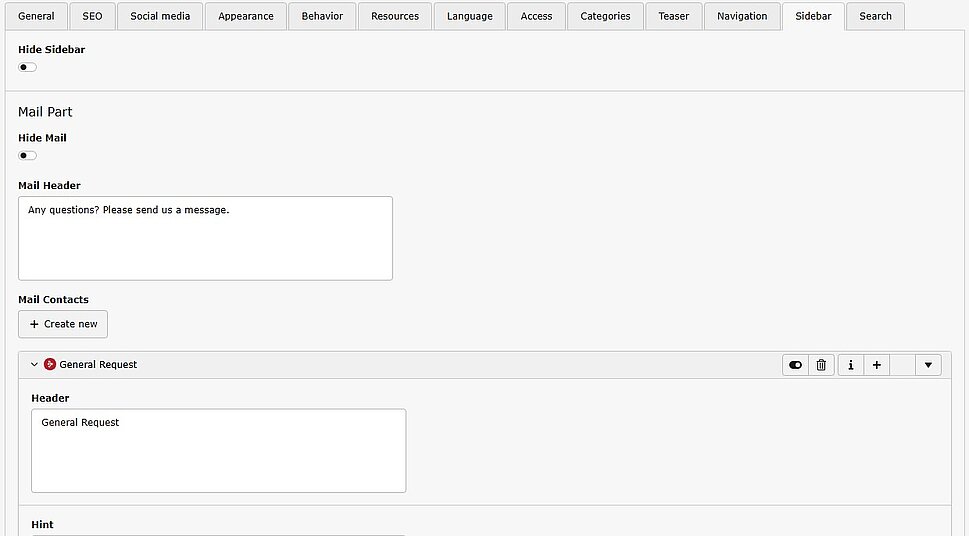
Task: Select the Search tab
Action: [x=875, y=16]
